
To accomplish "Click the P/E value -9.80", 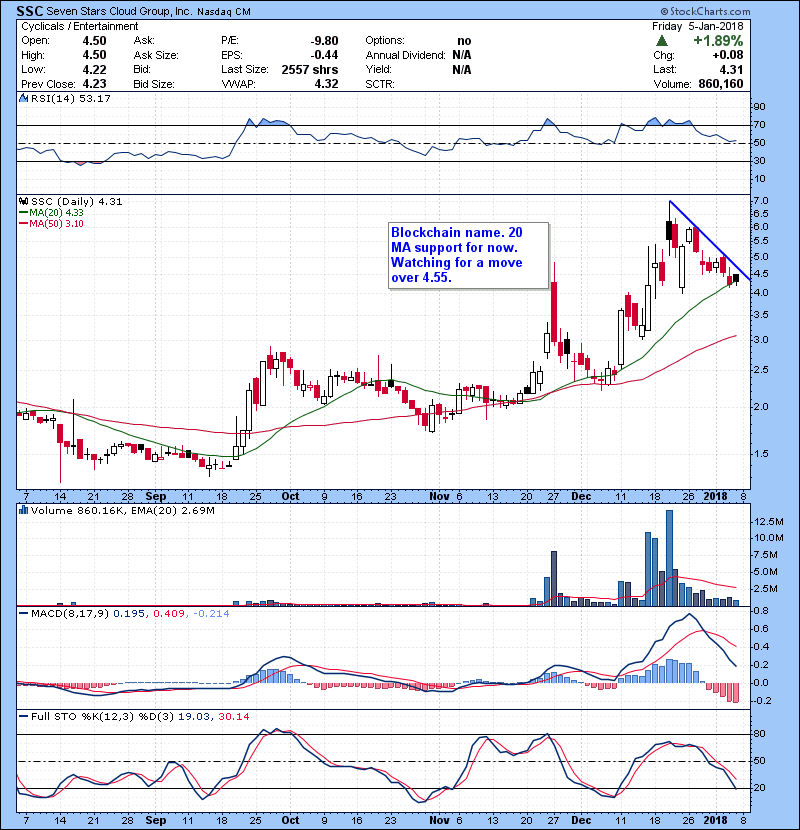I will point(324,41).
